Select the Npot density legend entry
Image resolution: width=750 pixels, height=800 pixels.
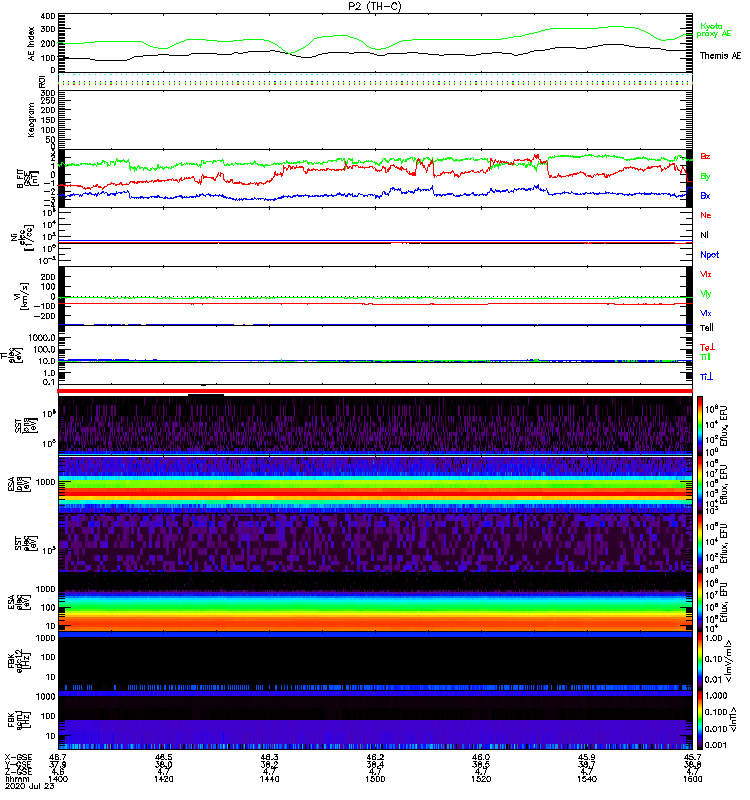coord(708,254)
